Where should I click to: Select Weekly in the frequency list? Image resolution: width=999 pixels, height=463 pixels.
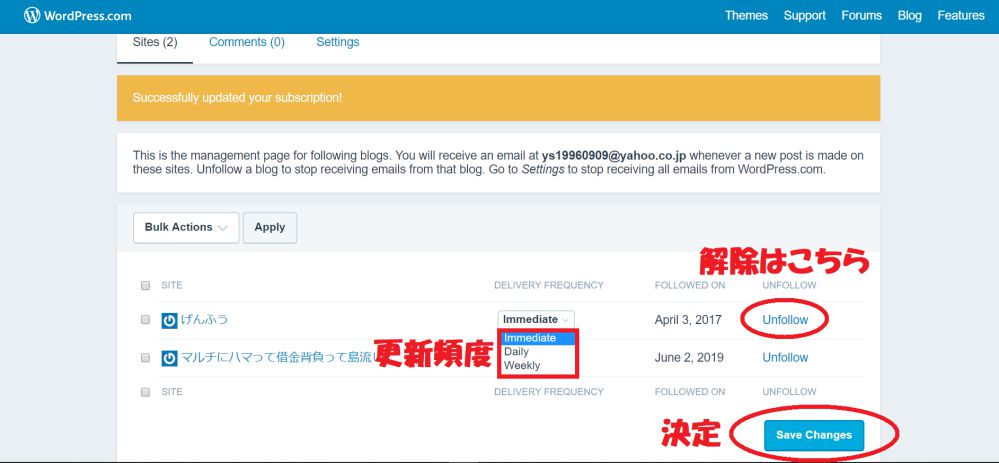pos(538,366)
